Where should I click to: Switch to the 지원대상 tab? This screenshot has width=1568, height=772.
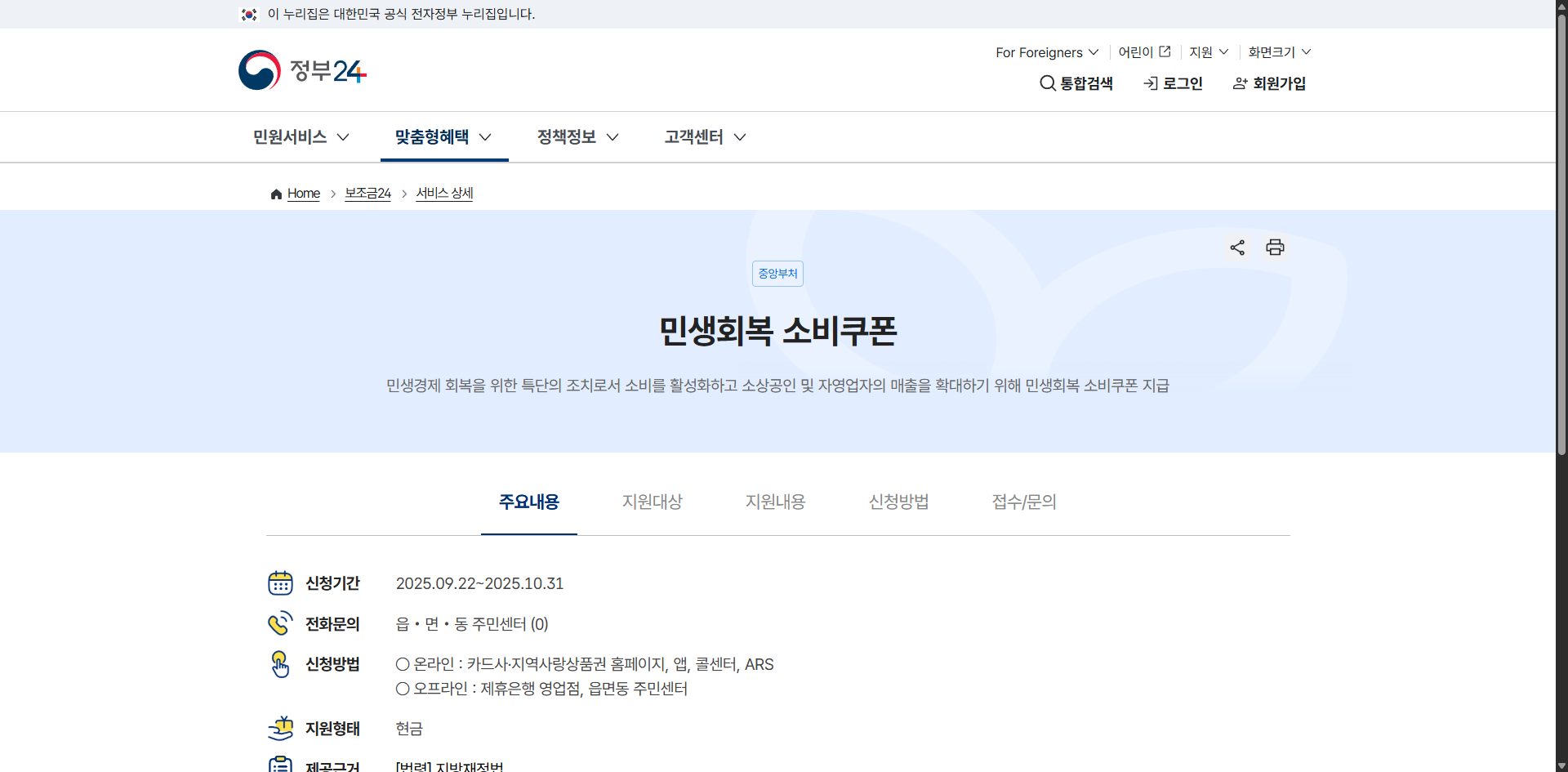point(652,502)
